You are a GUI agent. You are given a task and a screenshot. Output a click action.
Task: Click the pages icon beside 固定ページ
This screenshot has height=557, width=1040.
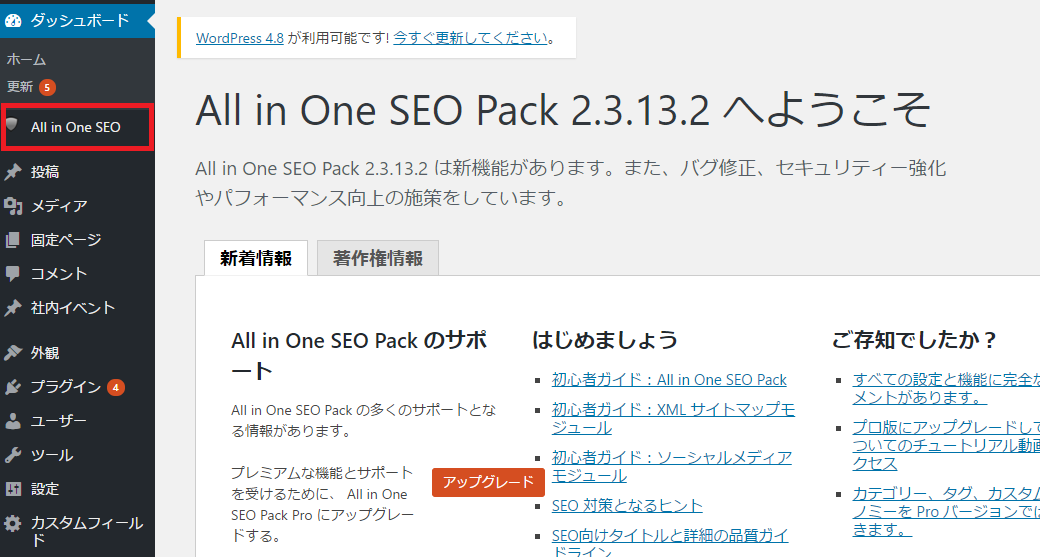point(13,240)
